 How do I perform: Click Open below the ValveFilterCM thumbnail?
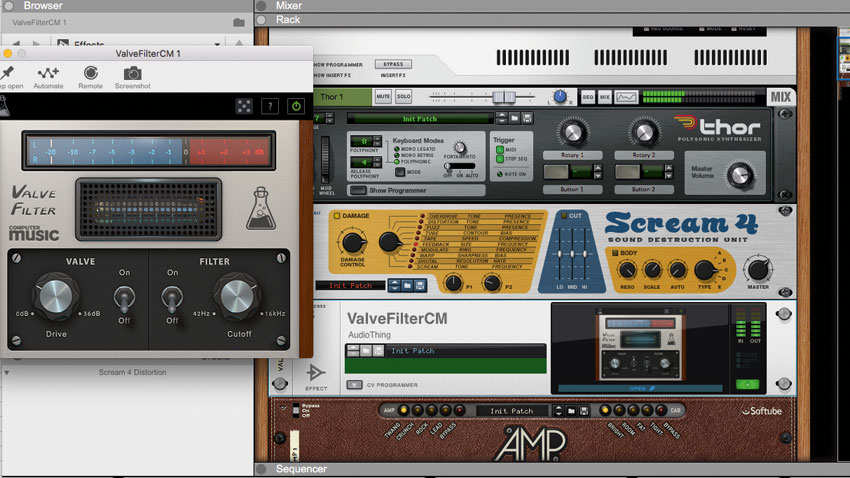coord(642,389)
